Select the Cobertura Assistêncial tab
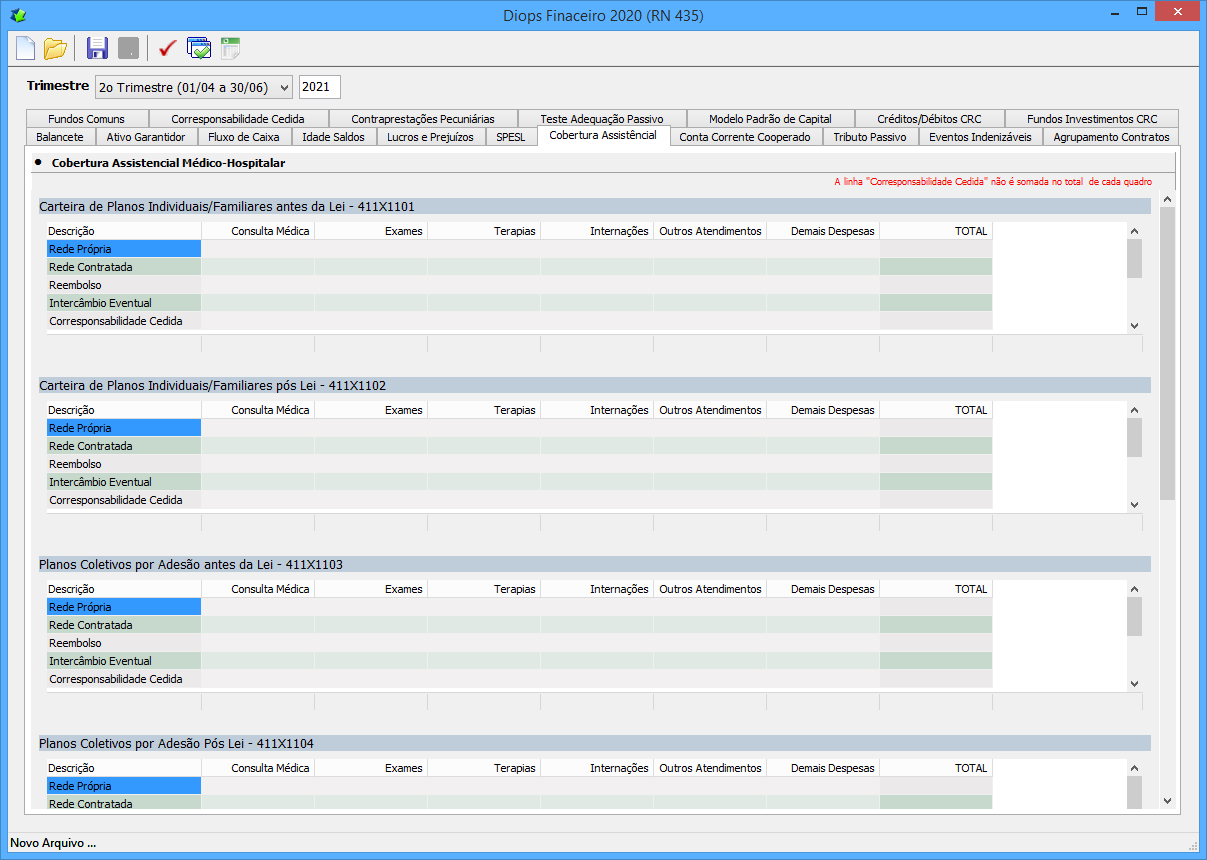The height and width of the screenshot is (860, 1207). (x=603, y=135)
